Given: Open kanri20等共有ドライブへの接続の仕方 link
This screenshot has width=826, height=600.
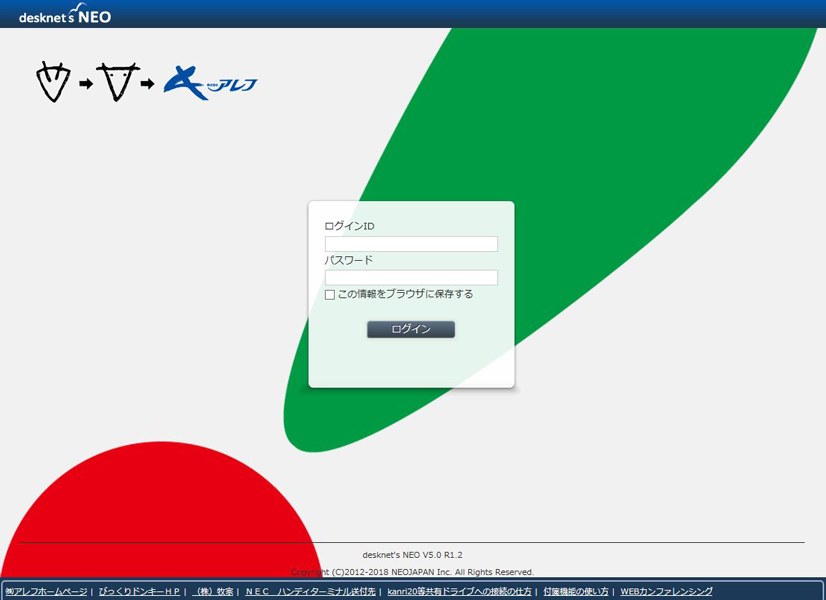Looking at the screenshot, I should click(x=459, y=592).
